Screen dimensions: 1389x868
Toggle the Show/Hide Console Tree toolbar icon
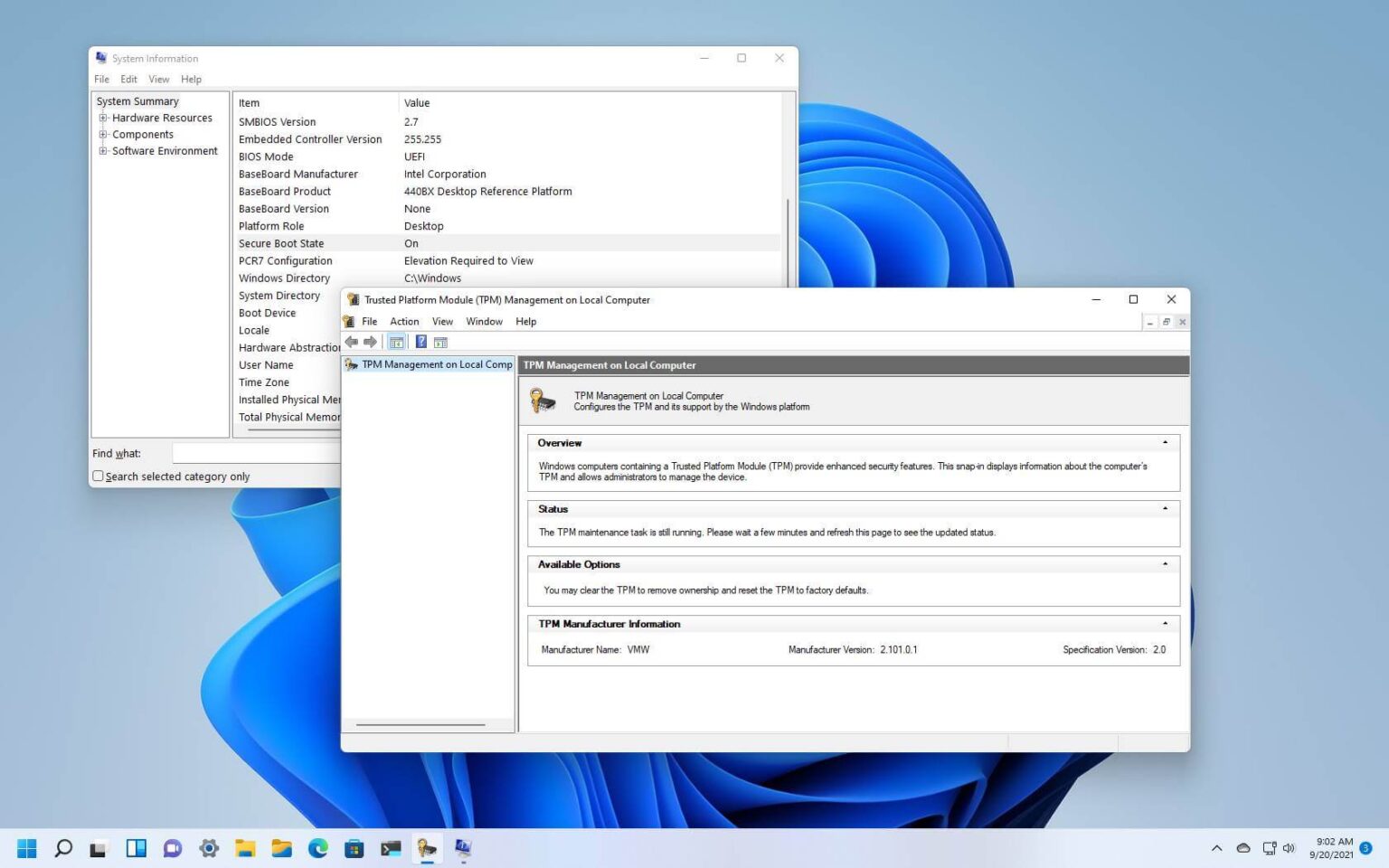click(396, 341)
